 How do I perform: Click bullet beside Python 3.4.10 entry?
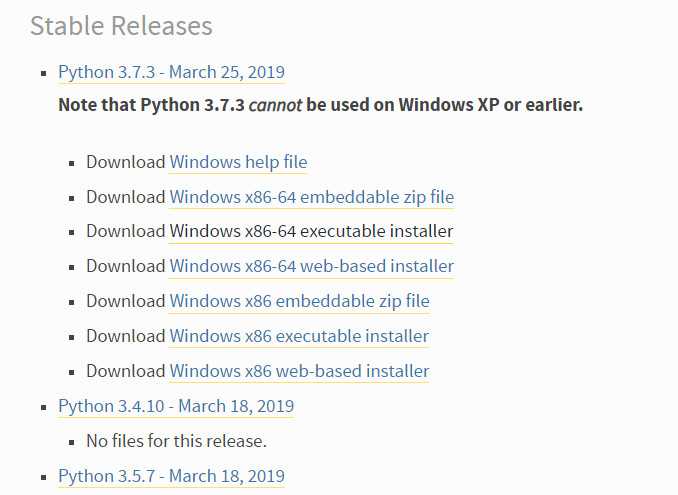pyautogui.click(x=43, y=407)
